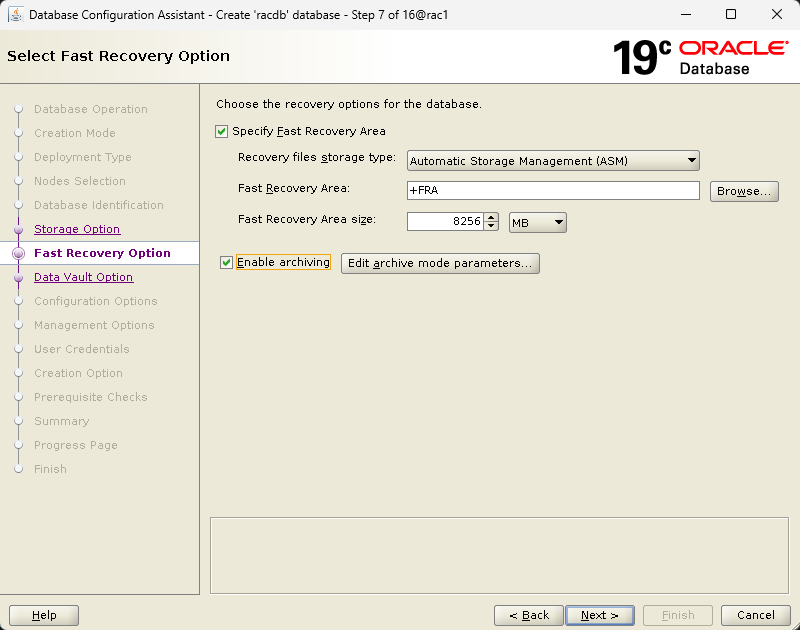This screenshot has width=800, height=630.
Task: Click the message area at bottom
Action: tap(499, 556)
